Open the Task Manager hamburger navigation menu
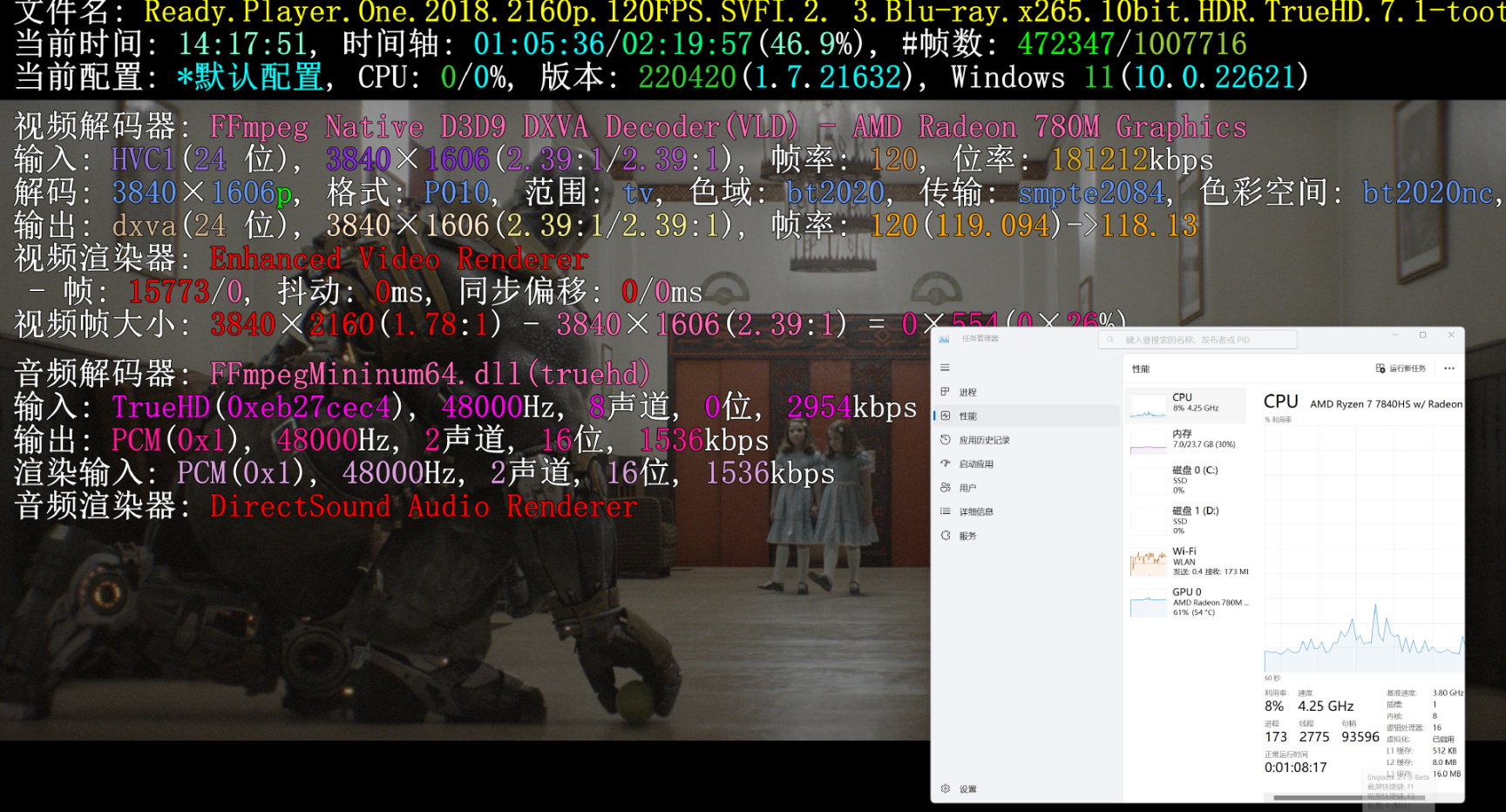 (x=945, y=368)
